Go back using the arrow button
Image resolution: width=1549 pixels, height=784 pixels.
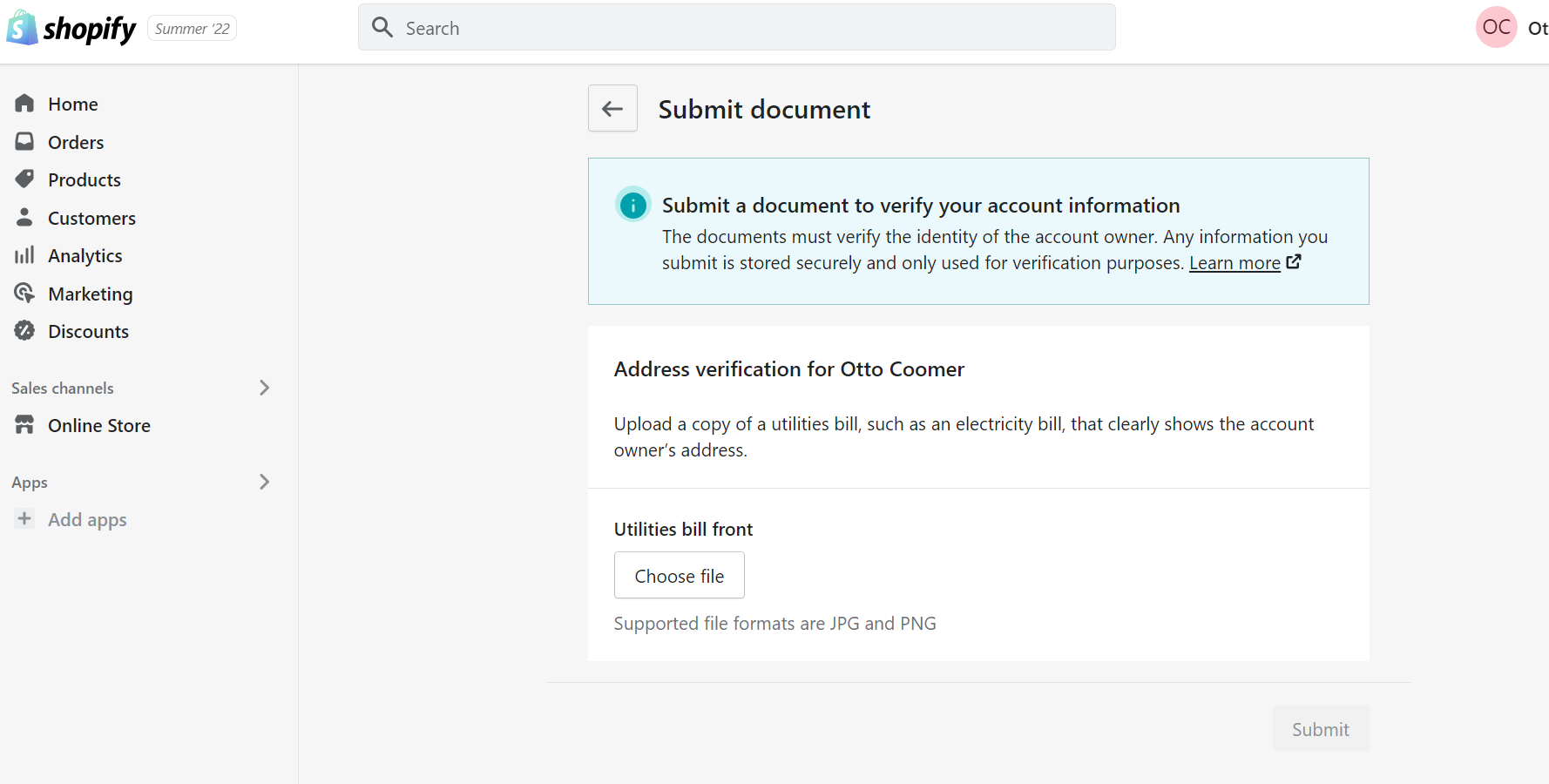[x=612, y=108]
